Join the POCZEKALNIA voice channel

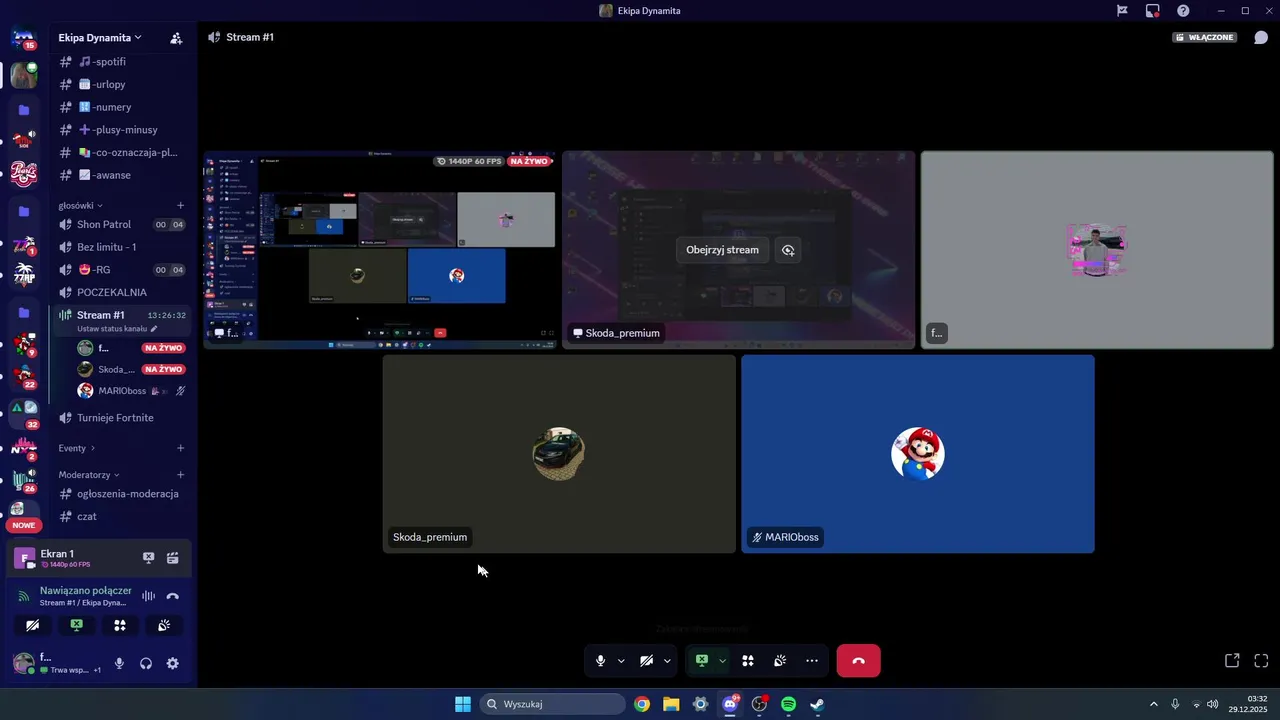[x=119, y=292]
